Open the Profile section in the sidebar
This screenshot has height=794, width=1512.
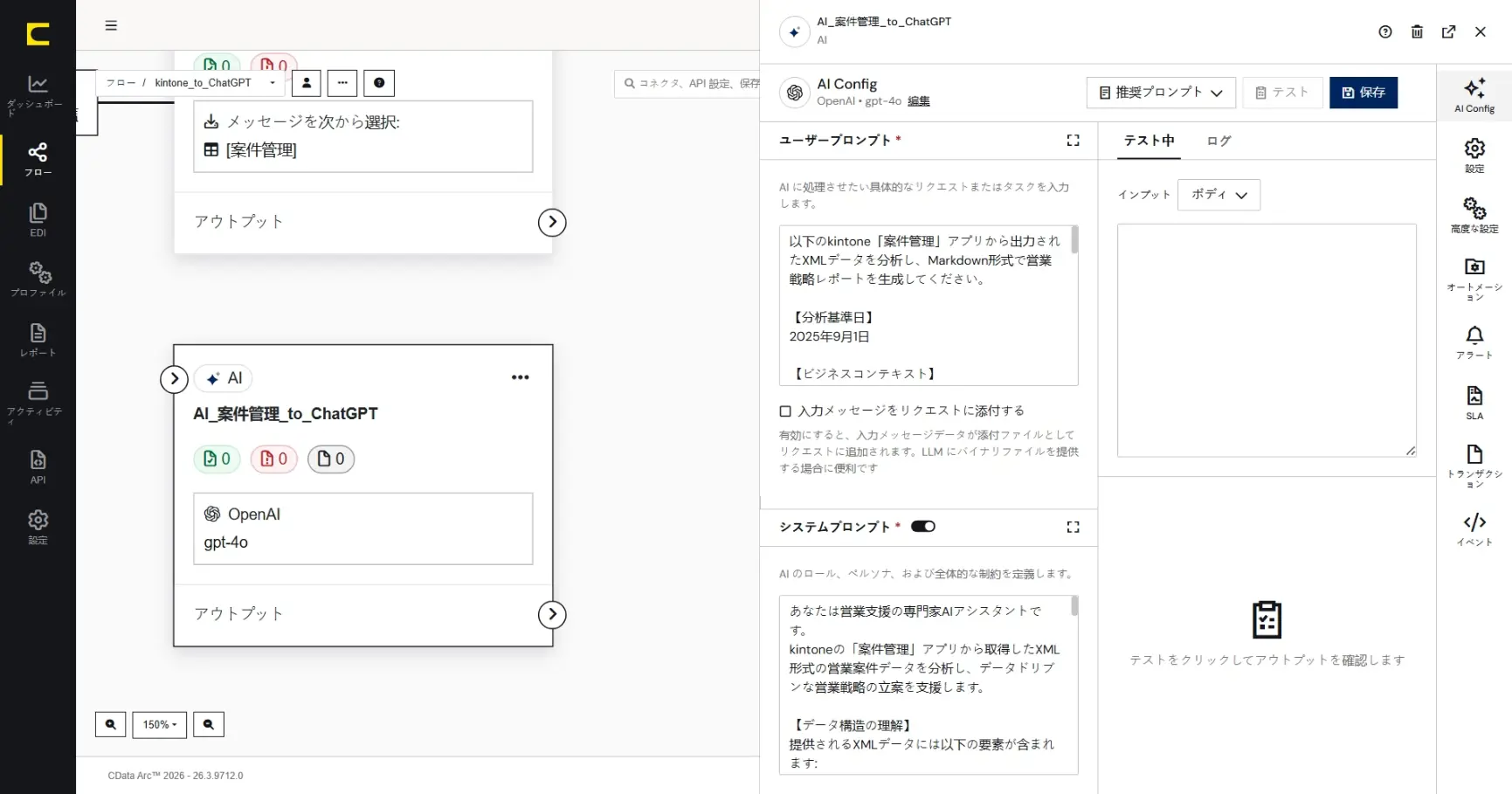click(38, 280)
